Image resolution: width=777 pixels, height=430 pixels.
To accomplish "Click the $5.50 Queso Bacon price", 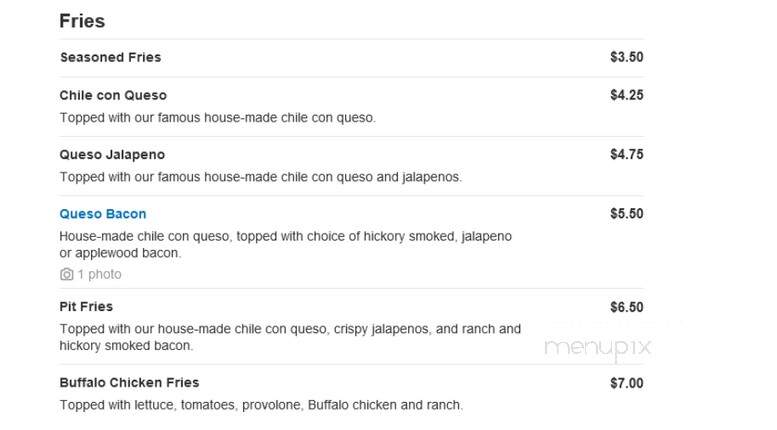I will (627, 214).
